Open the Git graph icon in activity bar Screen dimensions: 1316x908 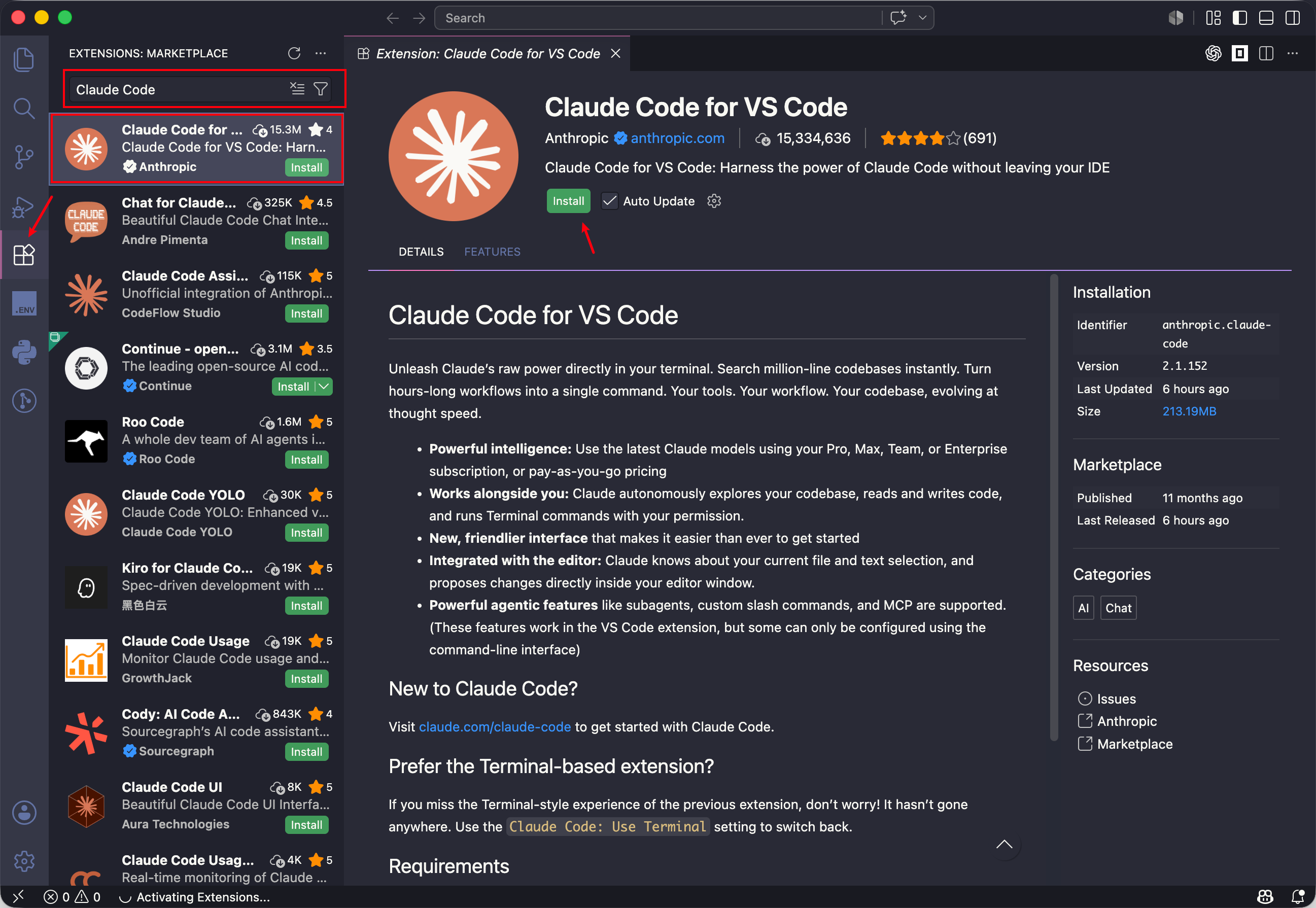[24, 401]
